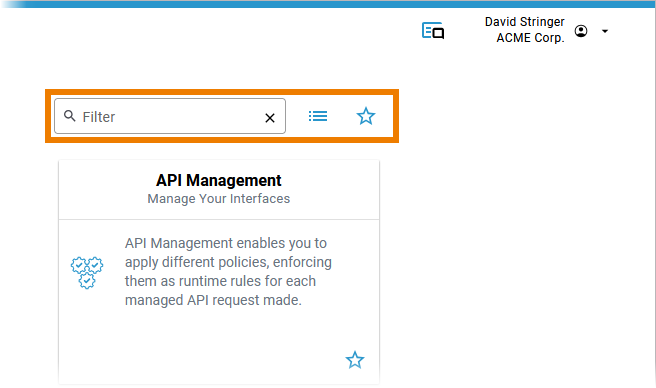The image size is (656, 388).
Task: Click the API Management description text
Action: tap(228, 272)
